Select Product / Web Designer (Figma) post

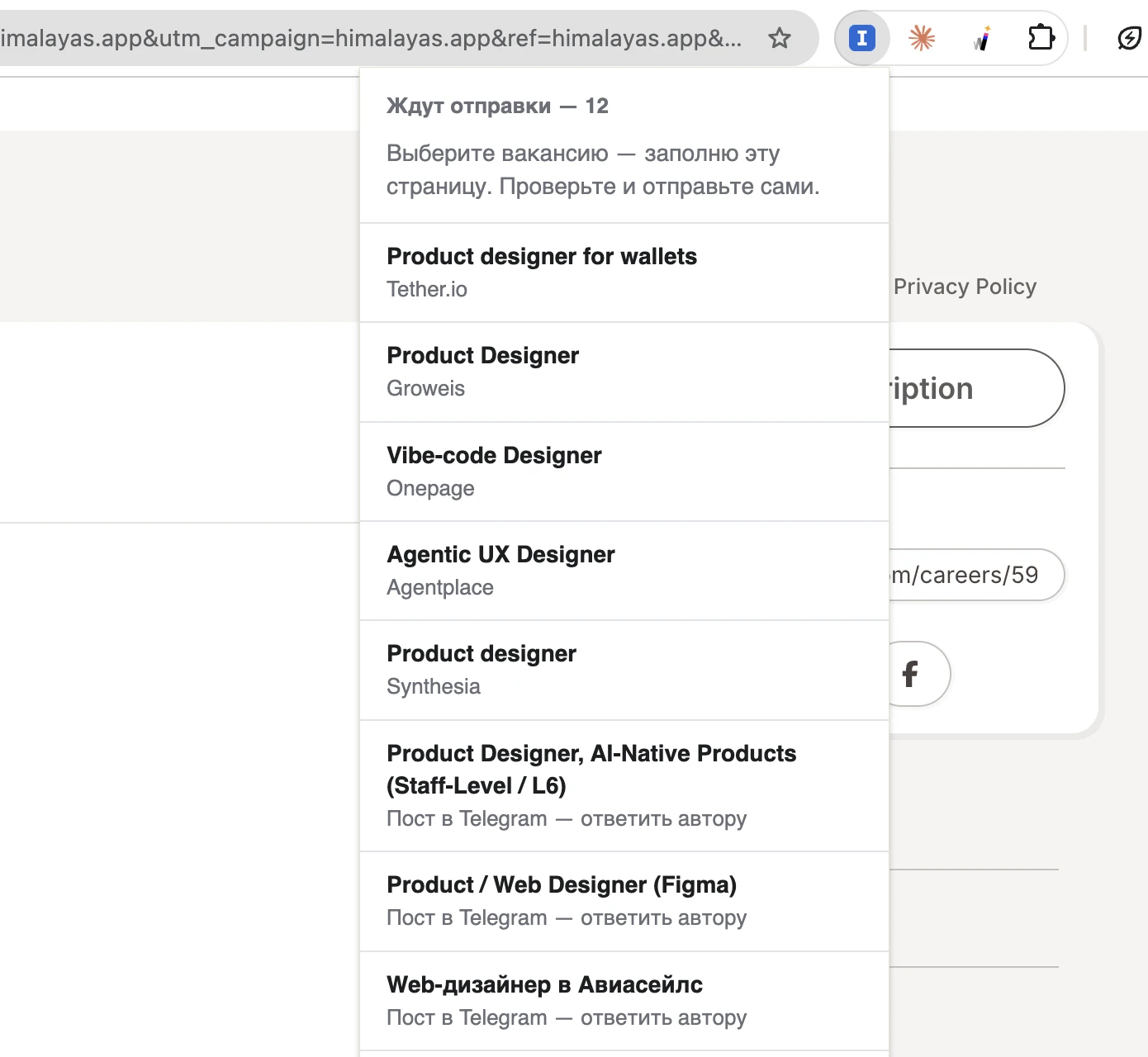(624, 902)
